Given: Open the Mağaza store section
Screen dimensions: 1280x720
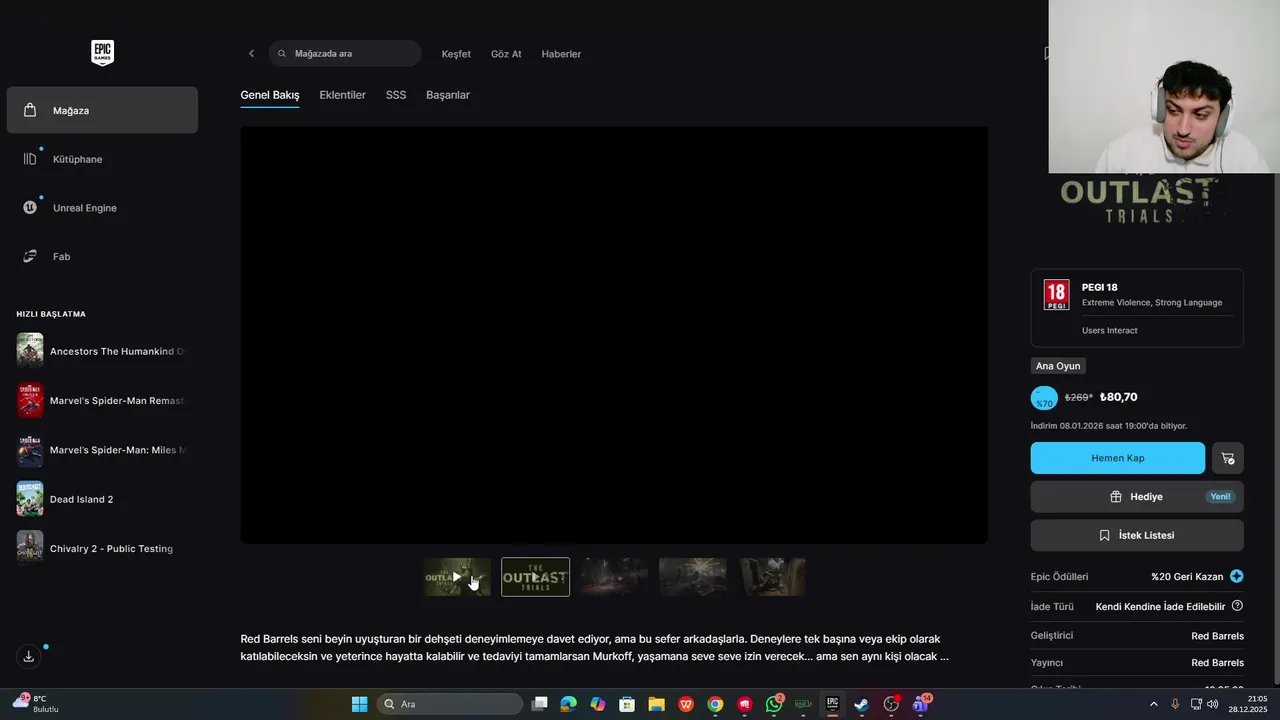Looking at the screenshot, I should 102,110.
